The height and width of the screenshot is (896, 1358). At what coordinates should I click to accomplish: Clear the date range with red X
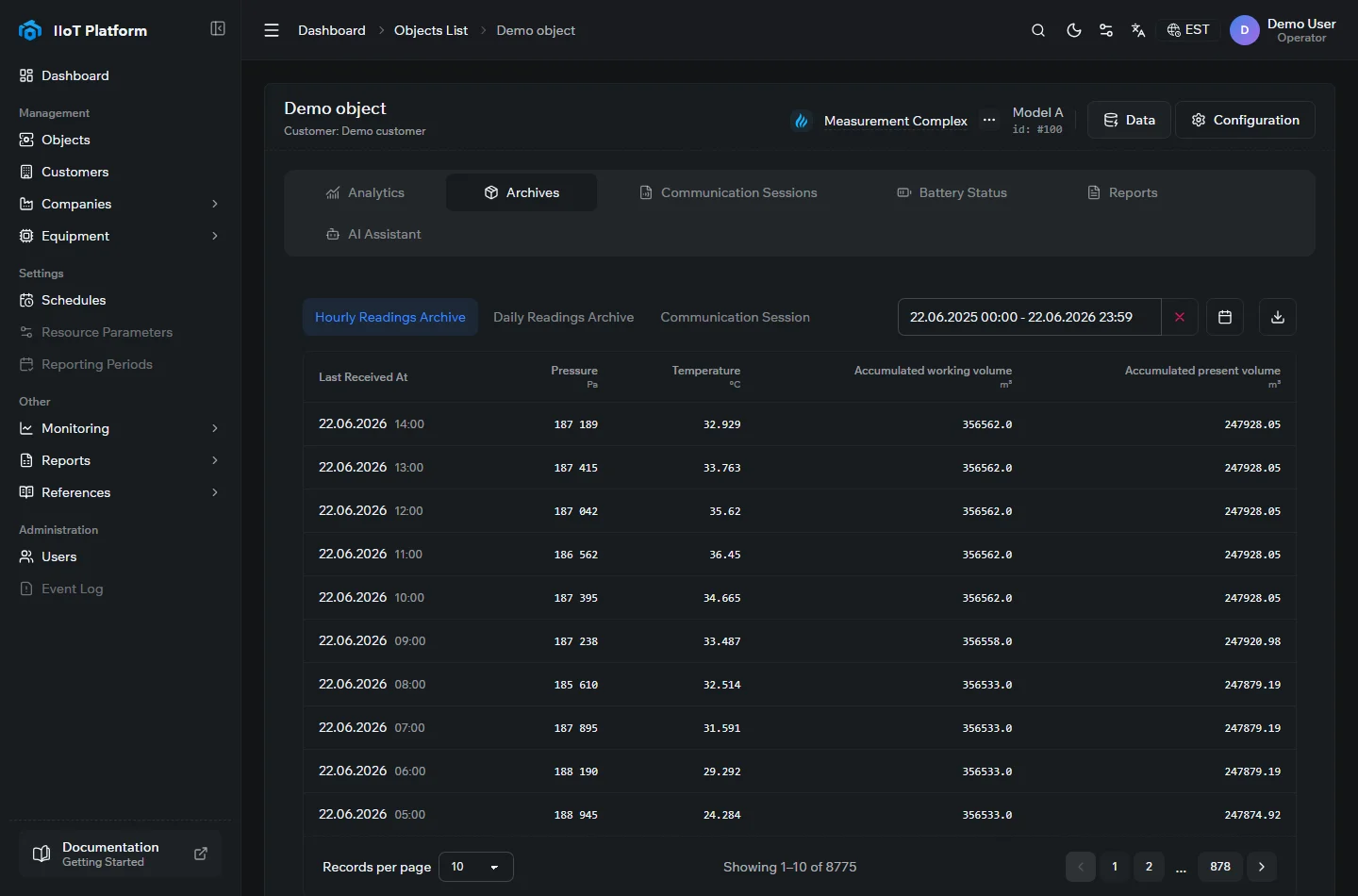pos(1180,317)
